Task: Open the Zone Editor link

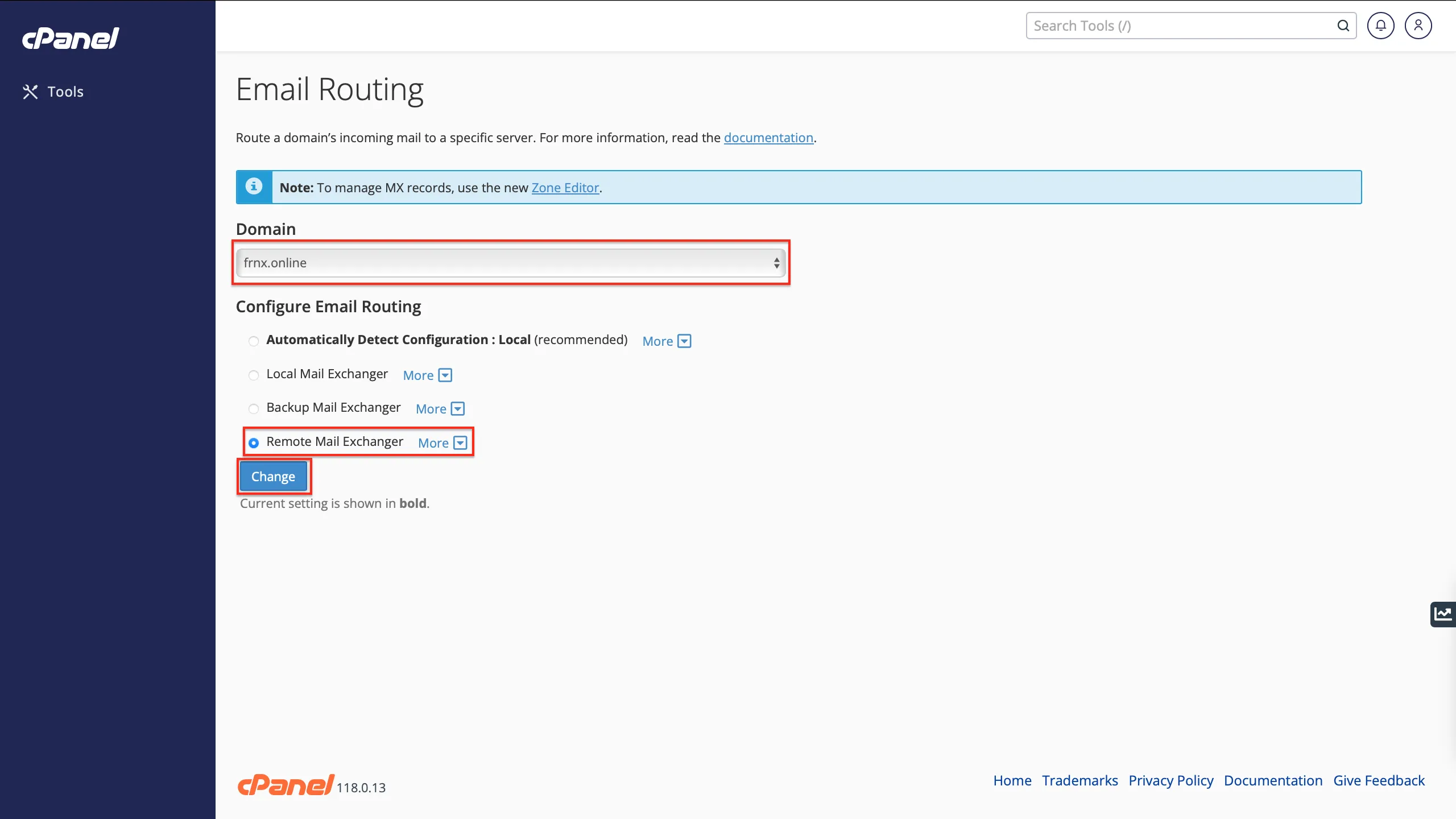Action: [x=565, y=188]
